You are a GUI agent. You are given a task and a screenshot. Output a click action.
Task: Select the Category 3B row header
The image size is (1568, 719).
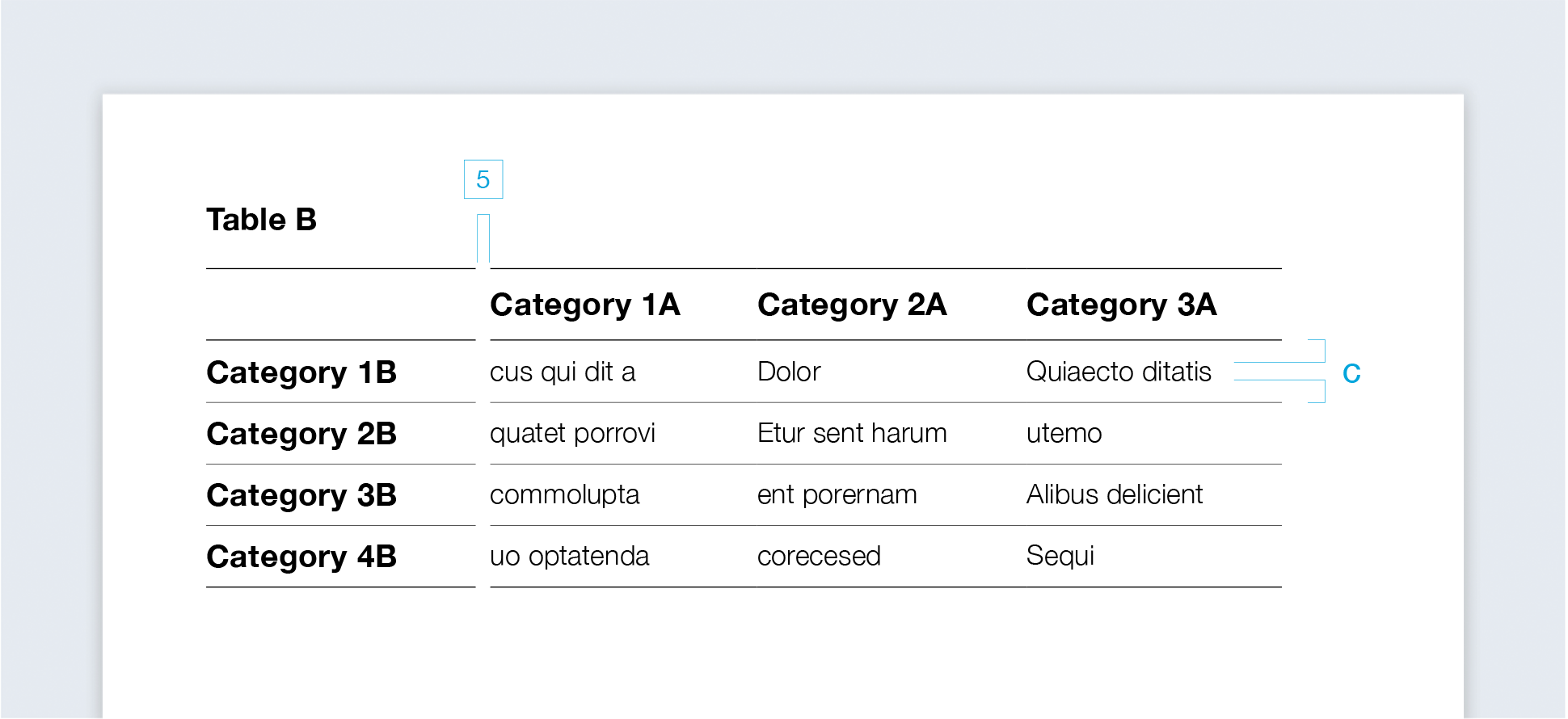click(301, 495)
